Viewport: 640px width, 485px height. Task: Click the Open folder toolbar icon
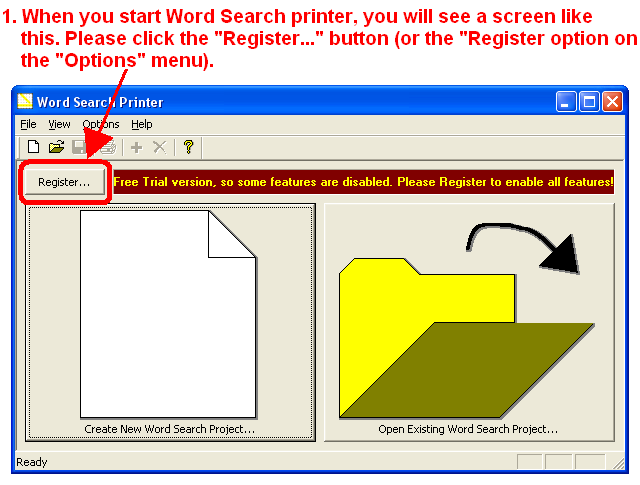(56, 147)
